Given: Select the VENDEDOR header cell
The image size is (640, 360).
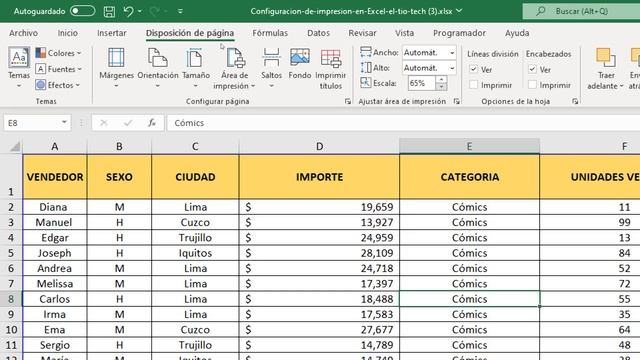Looking at the screenshot, I should (x=55, y=177).
